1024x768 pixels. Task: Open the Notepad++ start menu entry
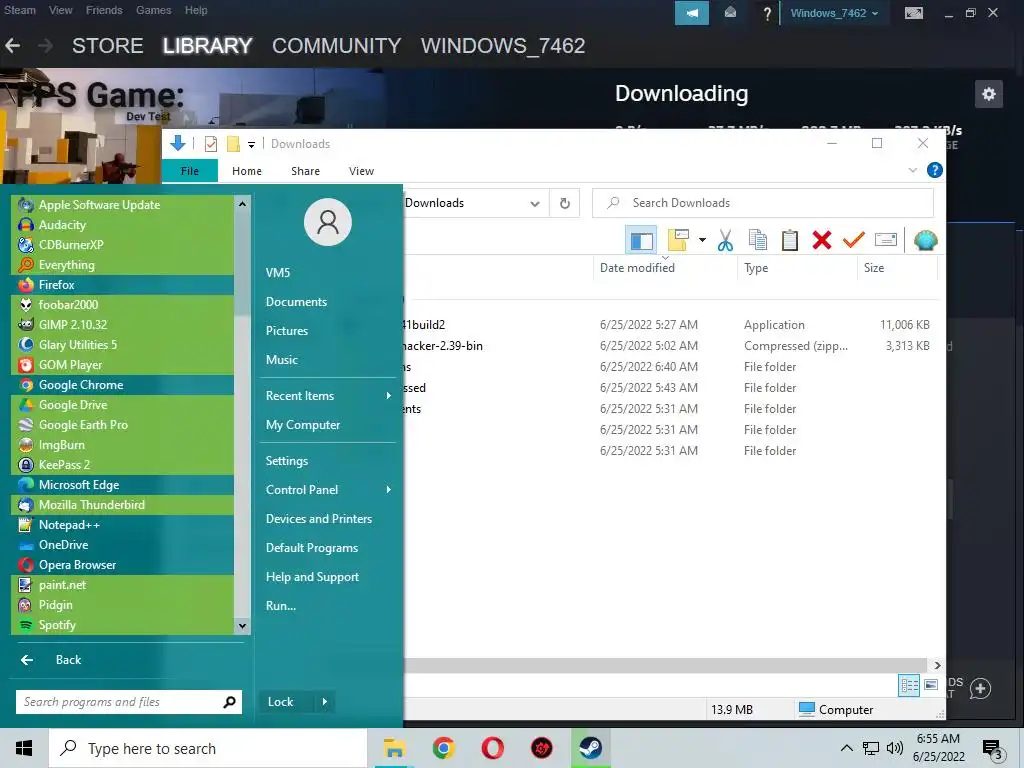coord(123,525)
